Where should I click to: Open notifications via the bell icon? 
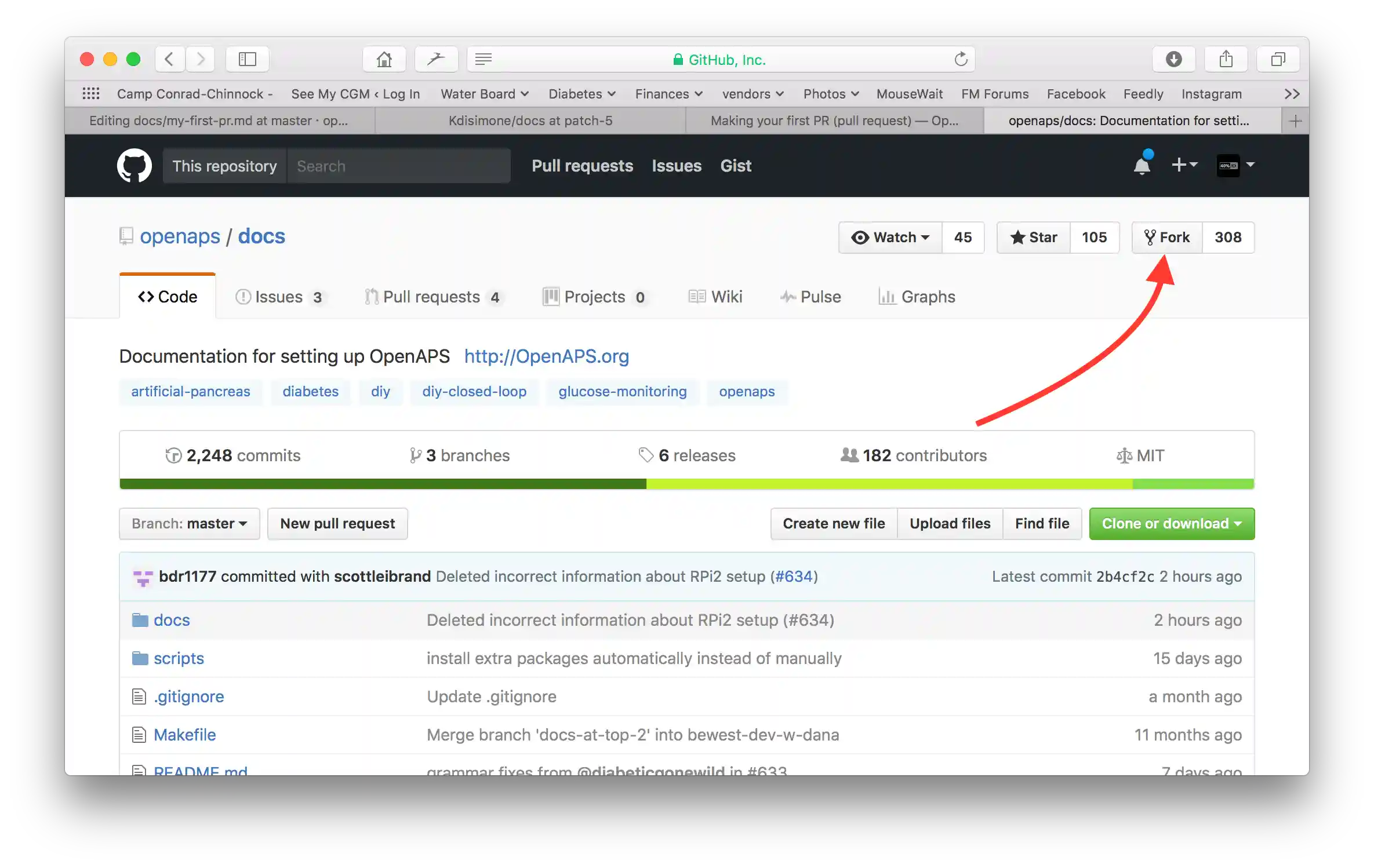(x=1141, y=166)
